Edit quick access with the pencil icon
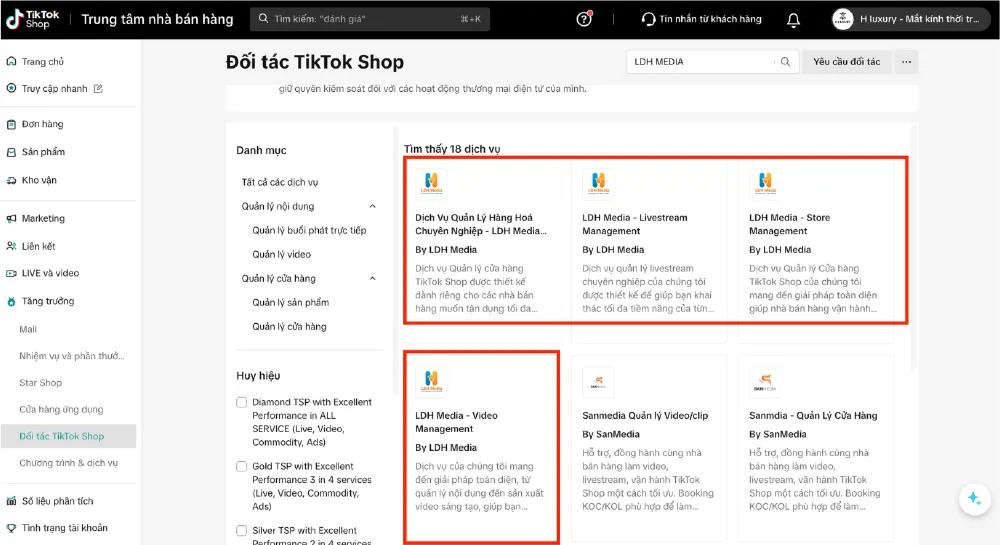Viewport: 1000px width, 545px height. pos(98,89)
